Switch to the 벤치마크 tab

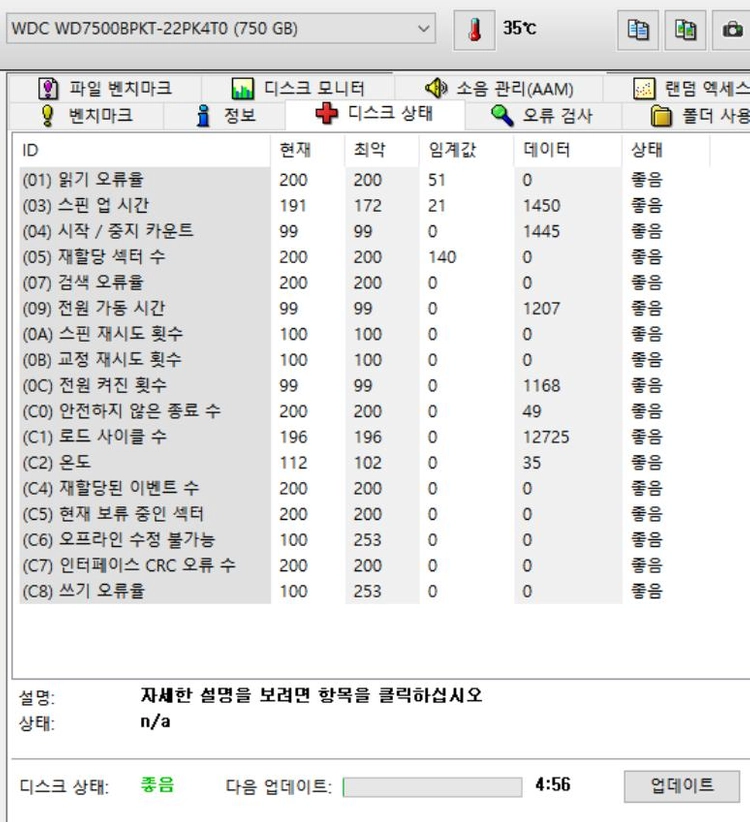[86, 115]
